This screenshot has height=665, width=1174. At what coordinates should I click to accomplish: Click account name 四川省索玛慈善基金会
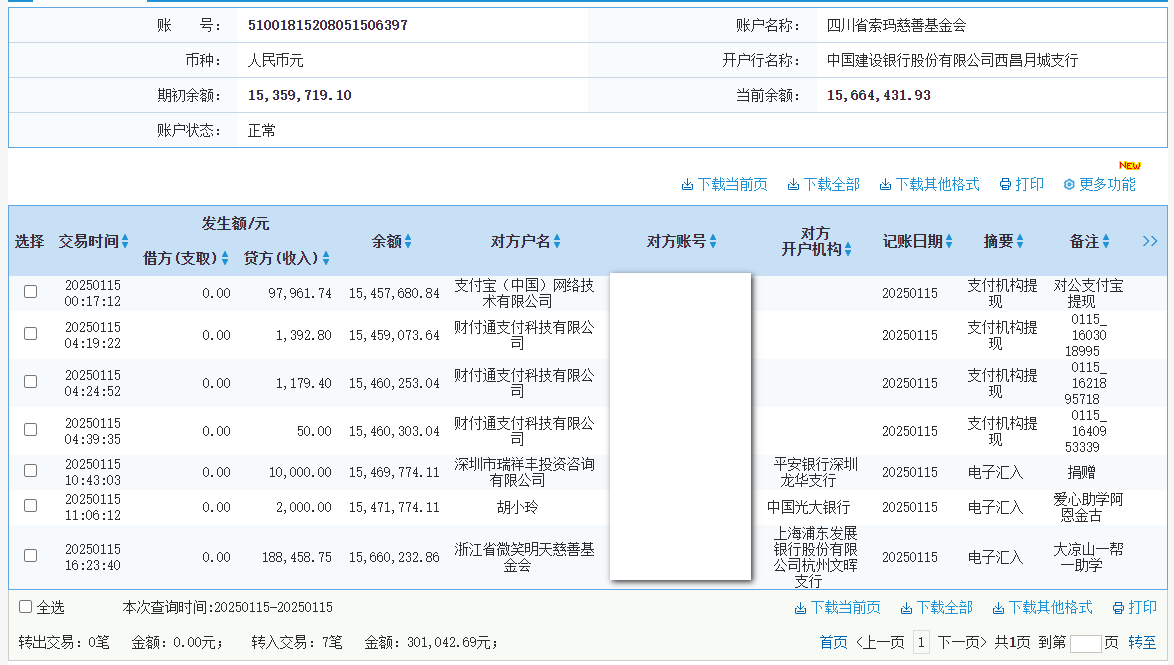tap(896, 25)
